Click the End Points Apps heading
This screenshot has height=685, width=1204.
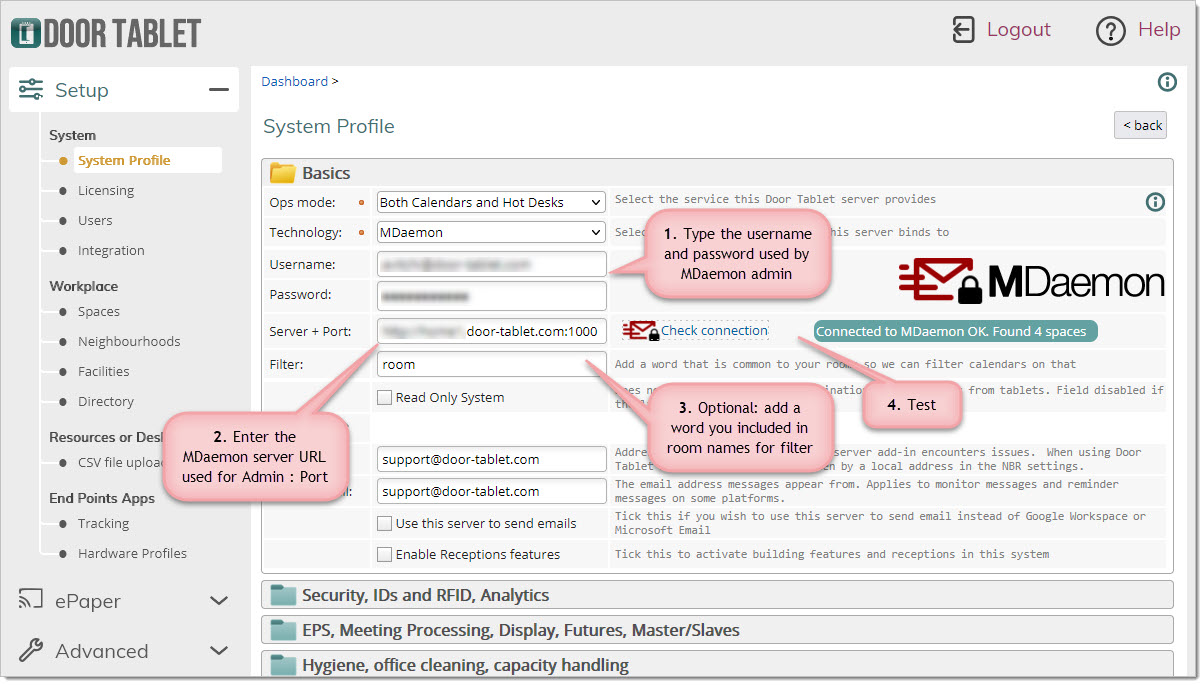102,498
